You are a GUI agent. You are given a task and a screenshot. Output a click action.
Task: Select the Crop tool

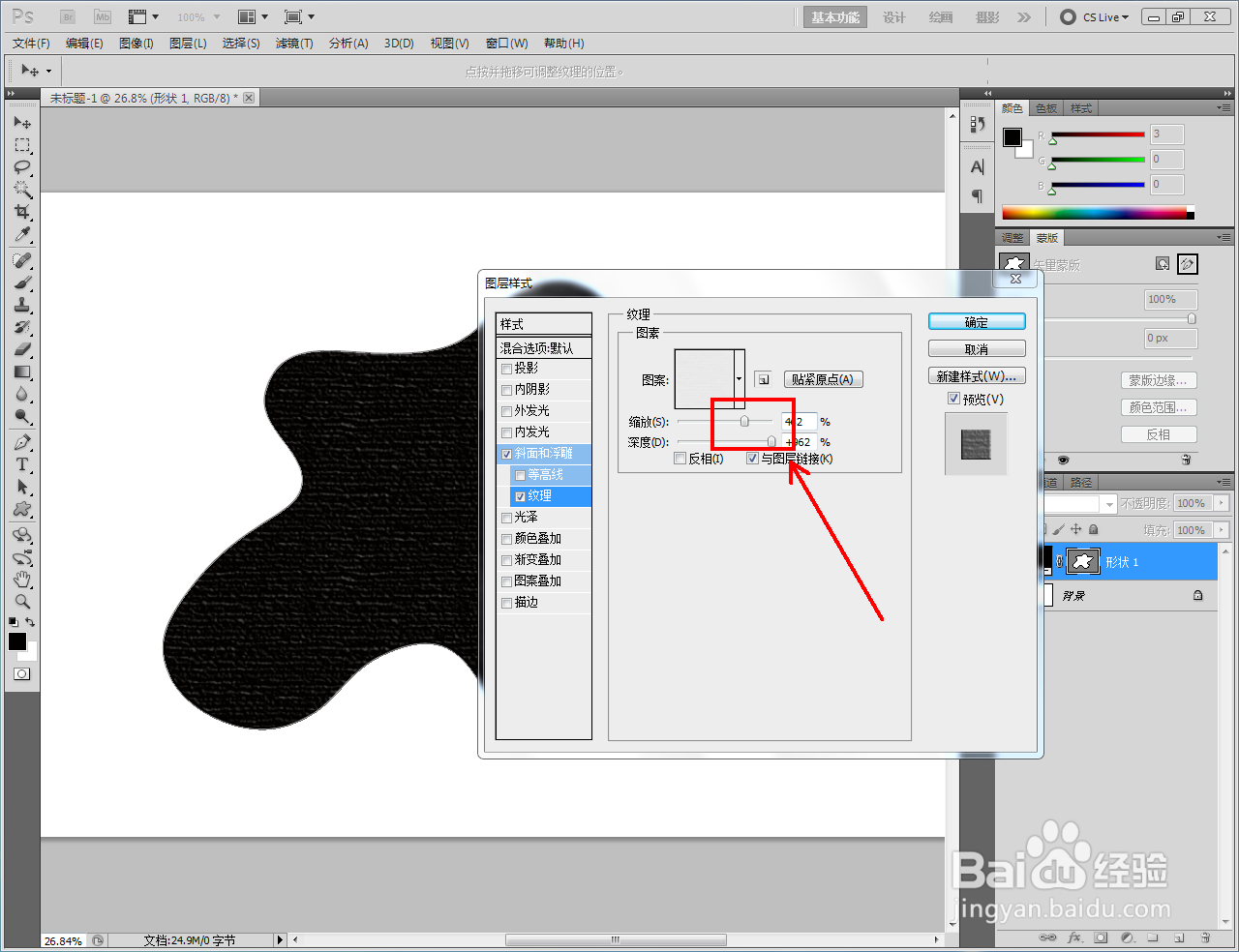pyautogui.click(x=22, y=212)
